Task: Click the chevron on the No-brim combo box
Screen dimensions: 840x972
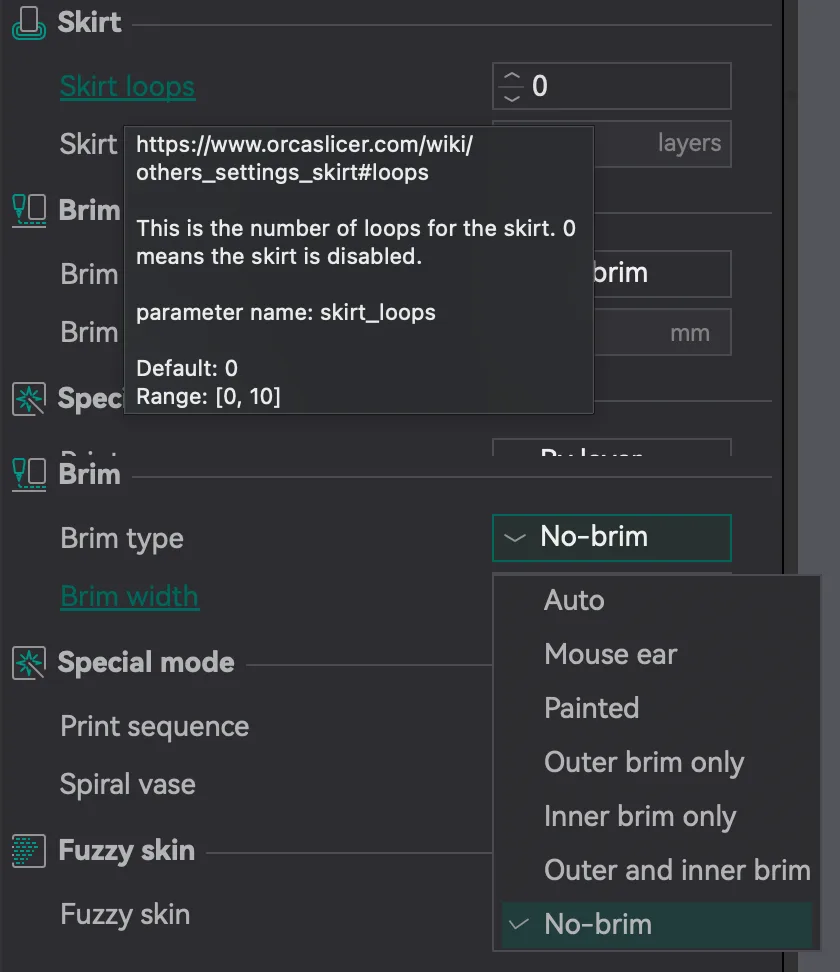Action: 515,538
